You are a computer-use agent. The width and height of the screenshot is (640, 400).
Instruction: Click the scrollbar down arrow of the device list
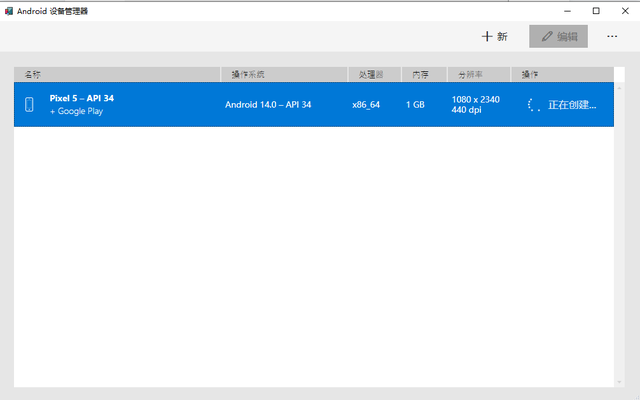[619, 382]
